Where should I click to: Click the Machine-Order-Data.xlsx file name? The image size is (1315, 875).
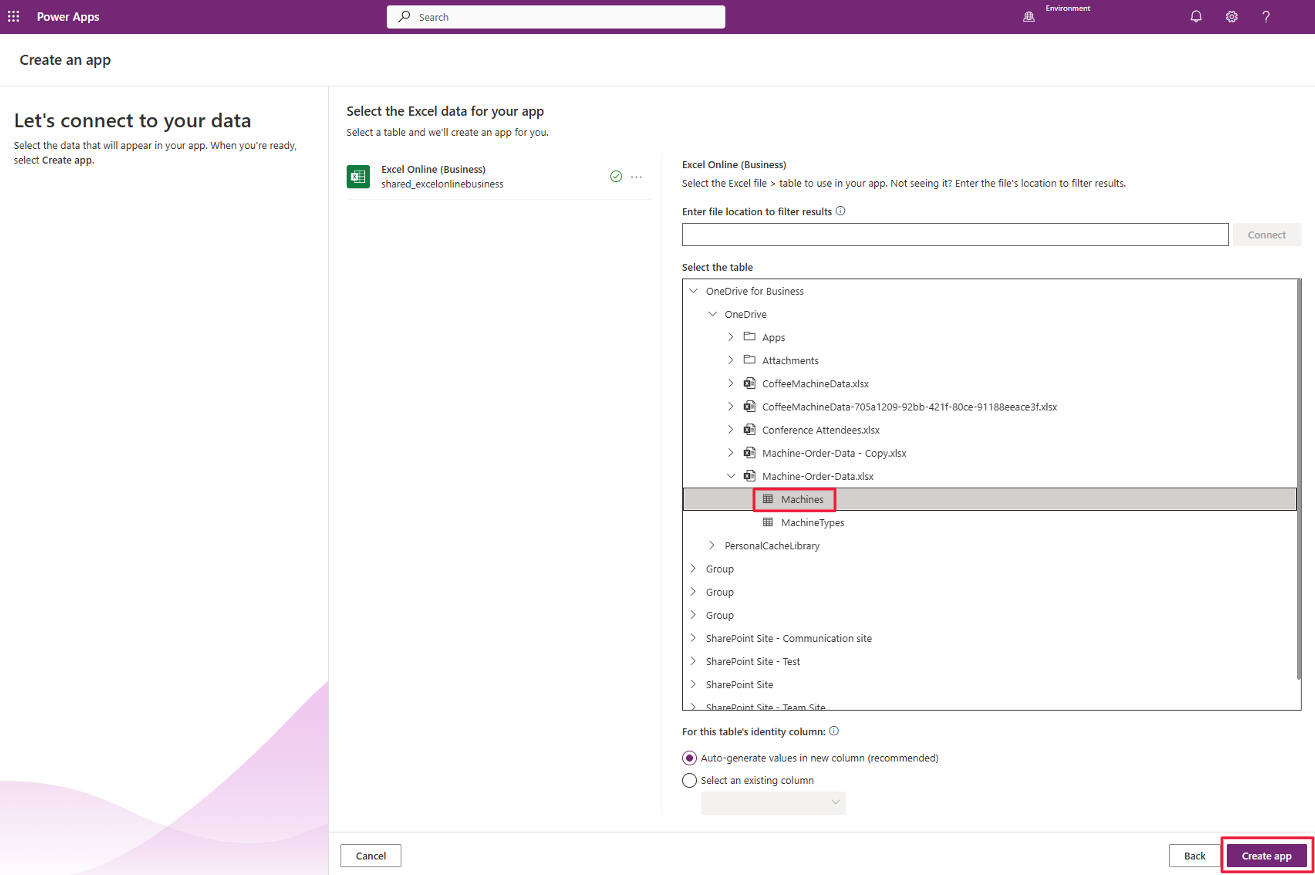click(818, 476)
